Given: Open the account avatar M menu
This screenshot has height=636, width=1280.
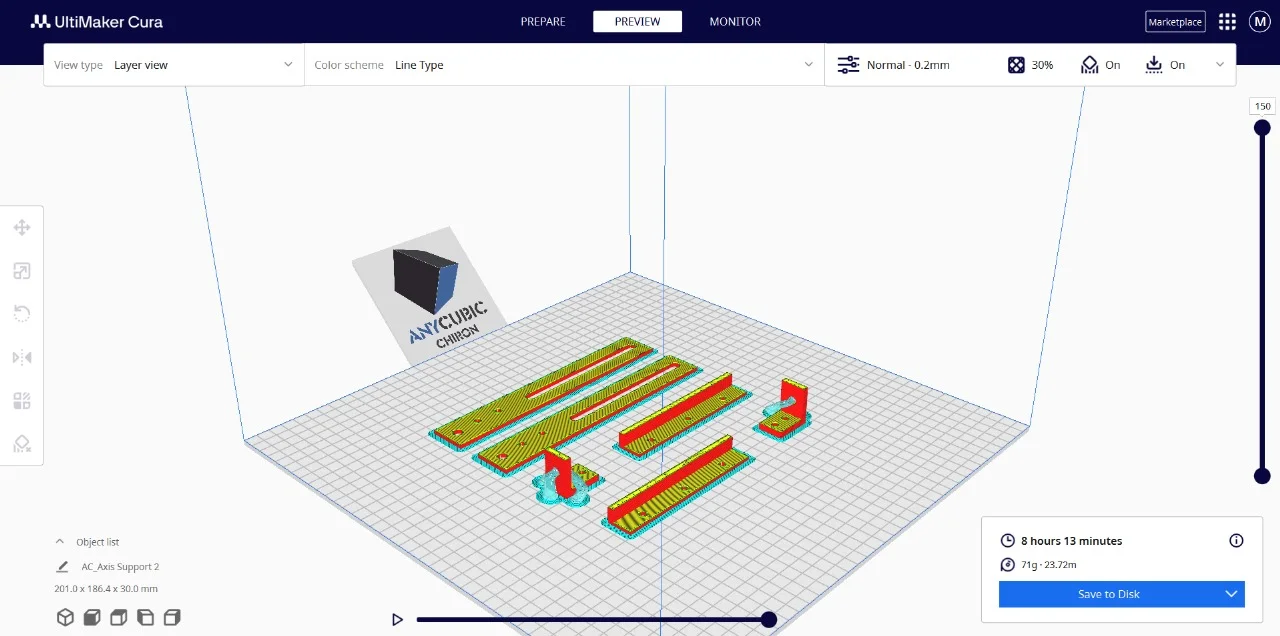Looking at the screenshot, I should point(1259,21).
